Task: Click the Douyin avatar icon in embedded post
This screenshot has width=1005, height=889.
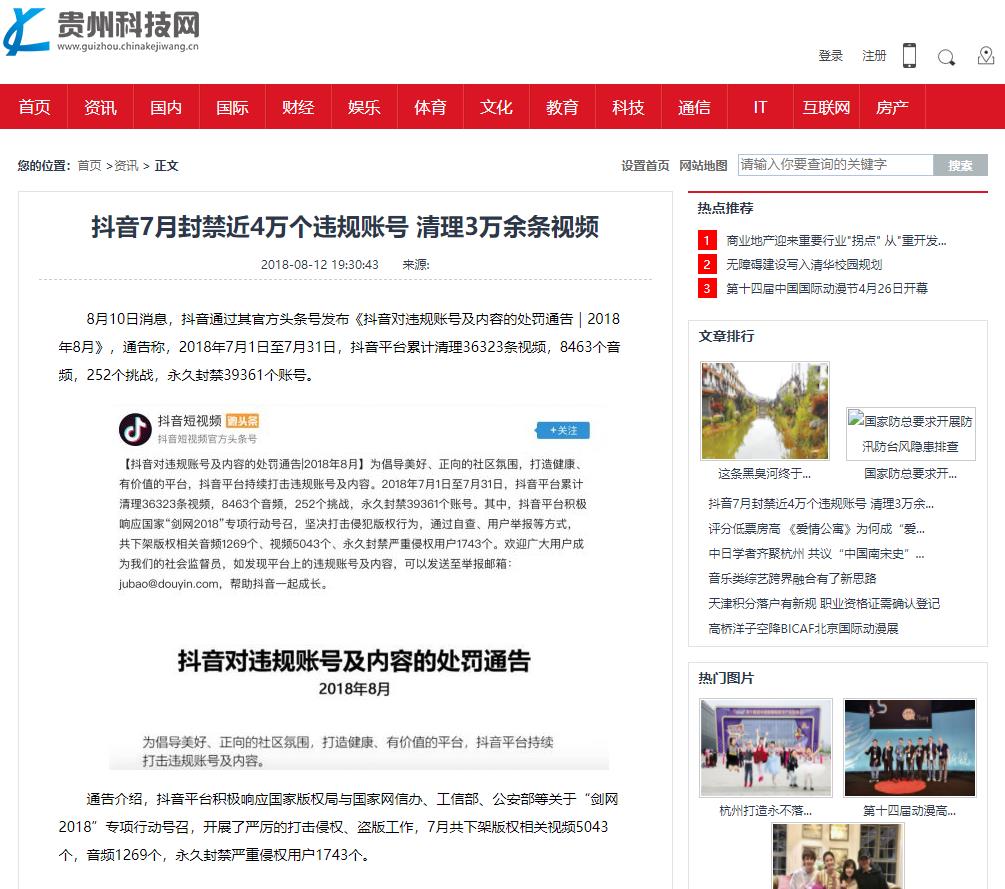Action: [135, 429]
